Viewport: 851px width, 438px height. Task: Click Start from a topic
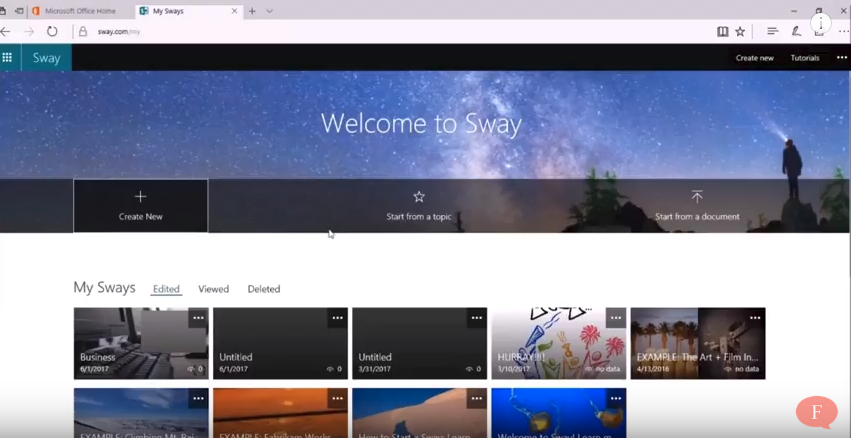[x=418, y=206]
